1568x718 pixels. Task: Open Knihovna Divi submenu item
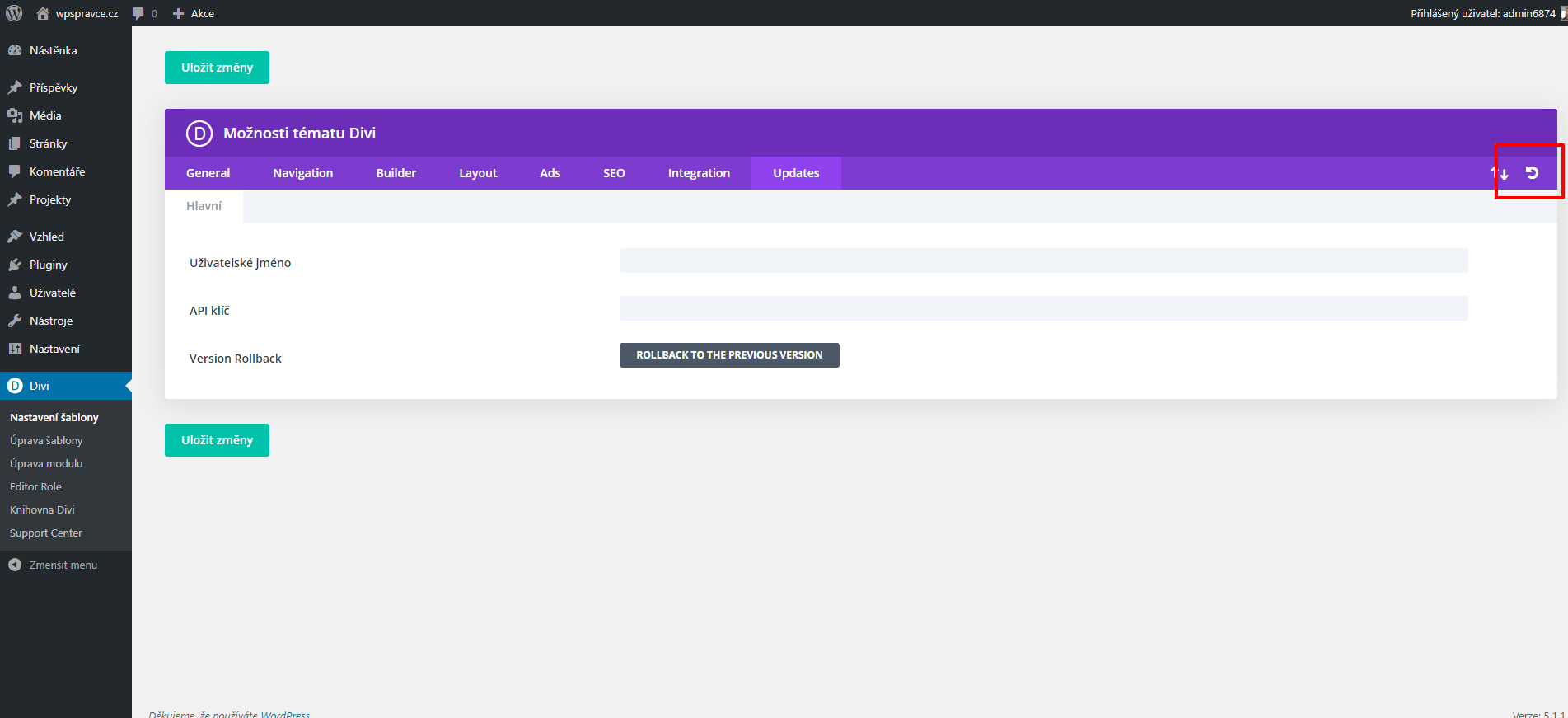pyautogui.click(x=42, y=509)
